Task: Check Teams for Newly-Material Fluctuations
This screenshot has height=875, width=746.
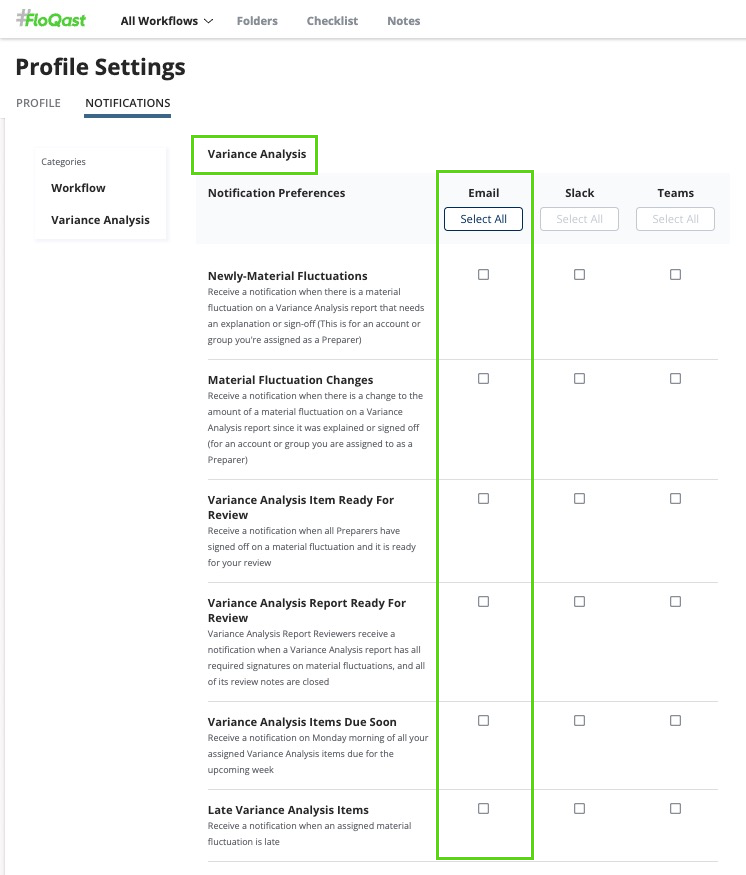Action: point(676,275)
